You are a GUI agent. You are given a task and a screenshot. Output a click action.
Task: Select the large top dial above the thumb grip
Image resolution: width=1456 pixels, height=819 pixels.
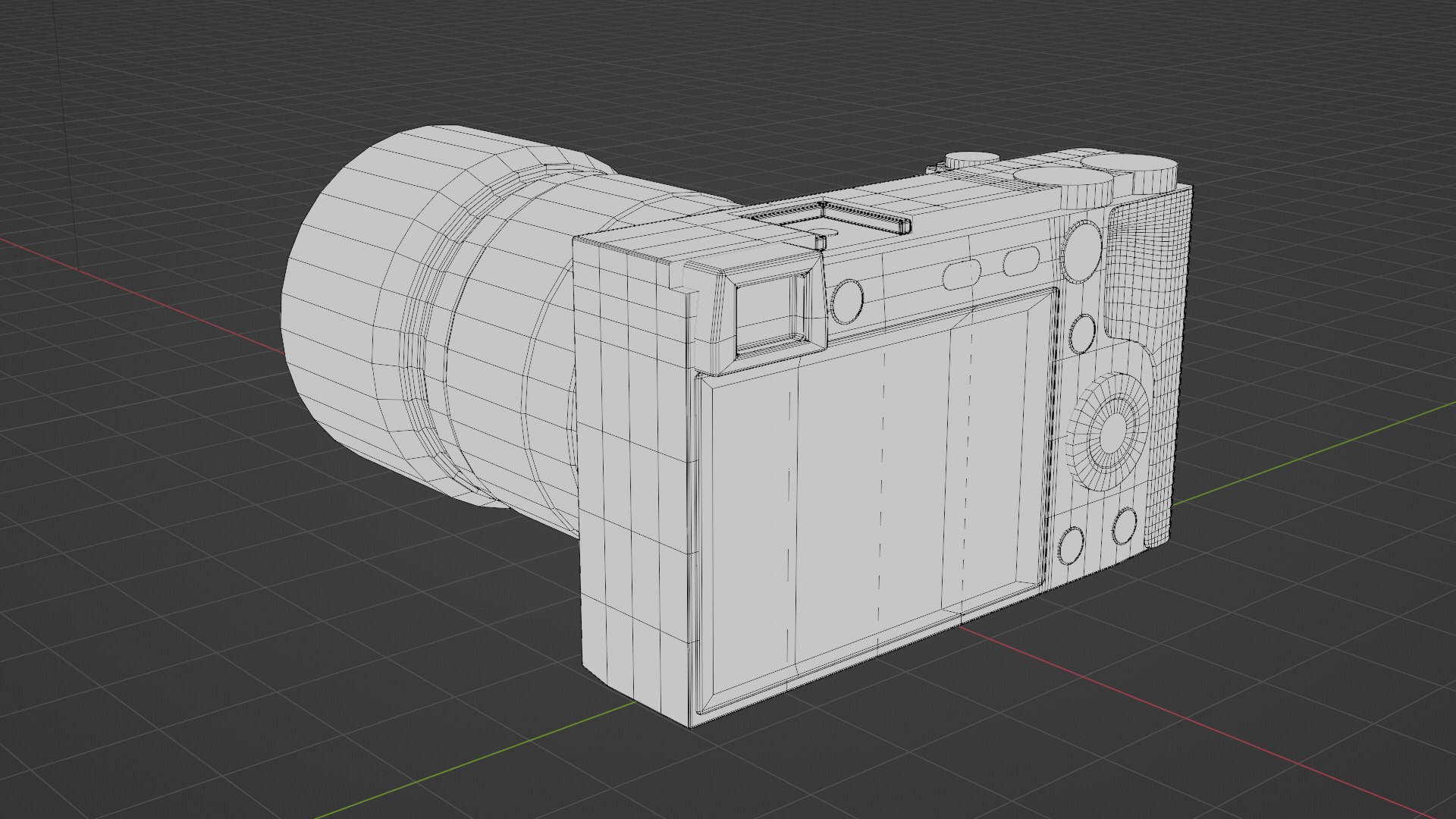click(1128, 174)
